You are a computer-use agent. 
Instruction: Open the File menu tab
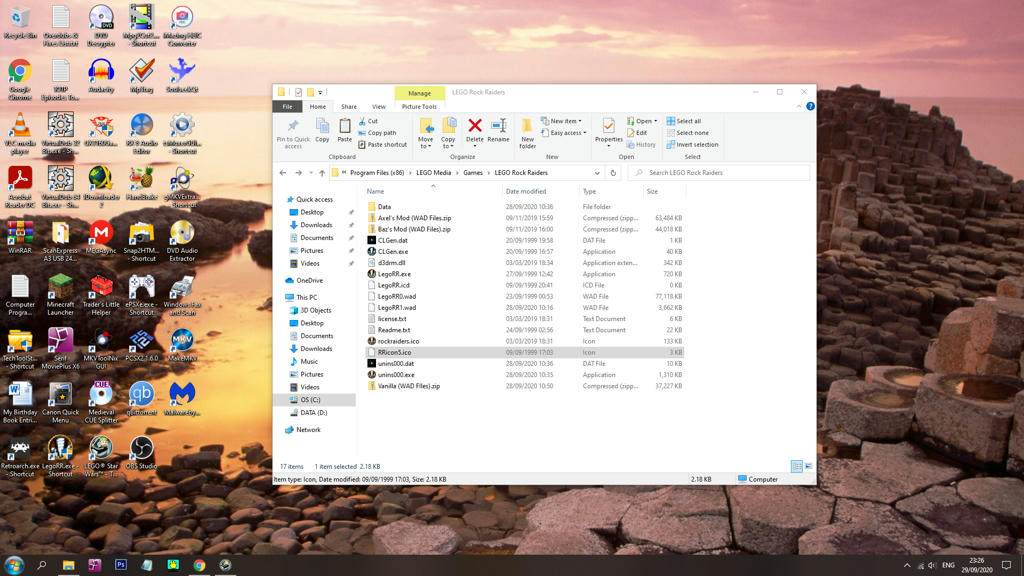pos(287,106)
